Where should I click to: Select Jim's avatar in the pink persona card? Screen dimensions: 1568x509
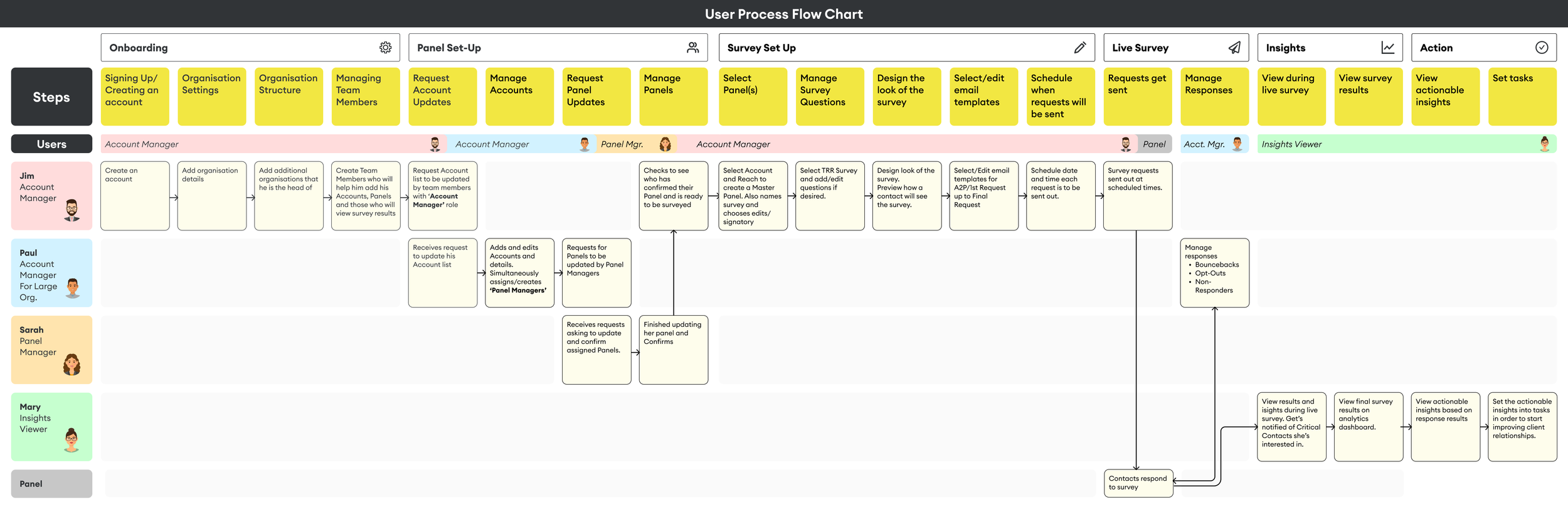click(x=72, y=210)
